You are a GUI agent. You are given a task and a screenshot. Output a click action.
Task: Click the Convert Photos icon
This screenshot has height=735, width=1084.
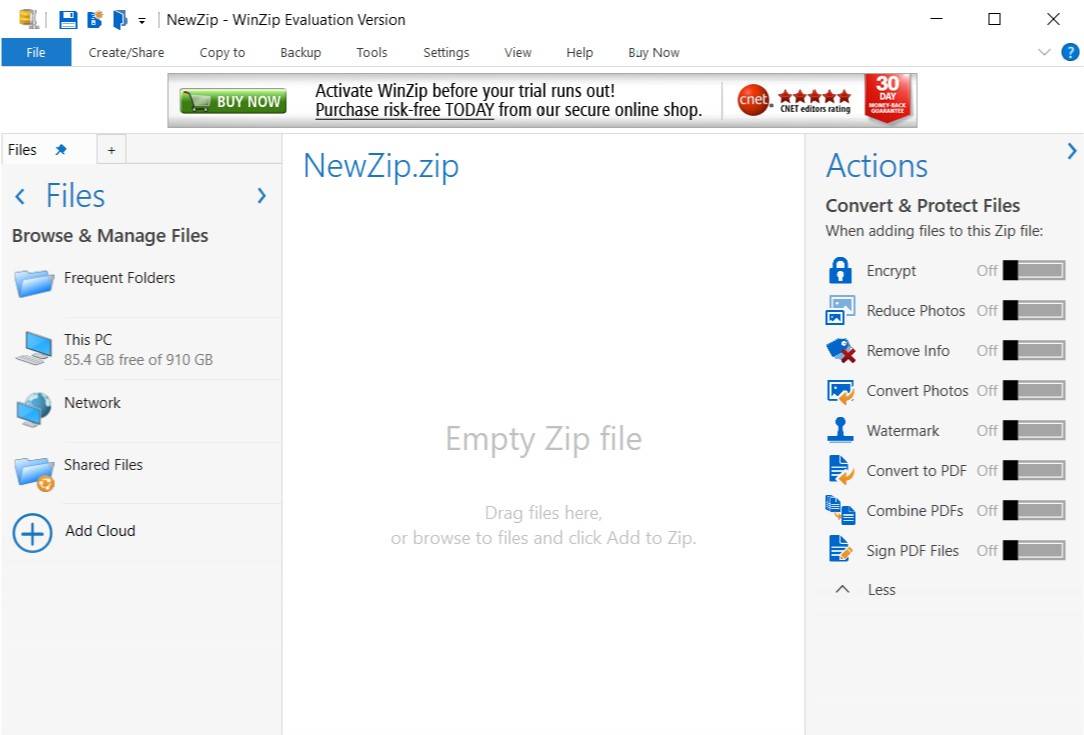point(841,391)
